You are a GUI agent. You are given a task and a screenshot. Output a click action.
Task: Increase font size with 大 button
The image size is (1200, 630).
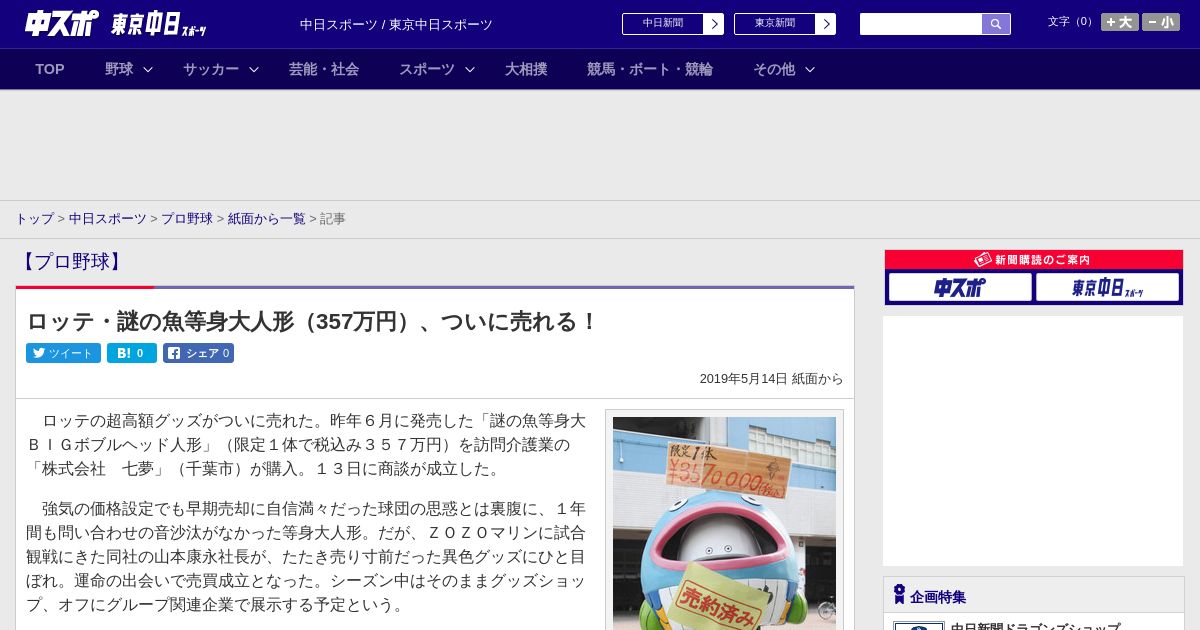(x=1120, y=22)
